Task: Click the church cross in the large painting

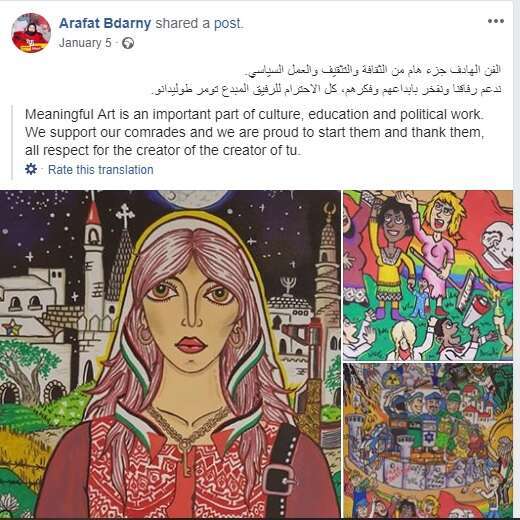Action: click(125, 215)
